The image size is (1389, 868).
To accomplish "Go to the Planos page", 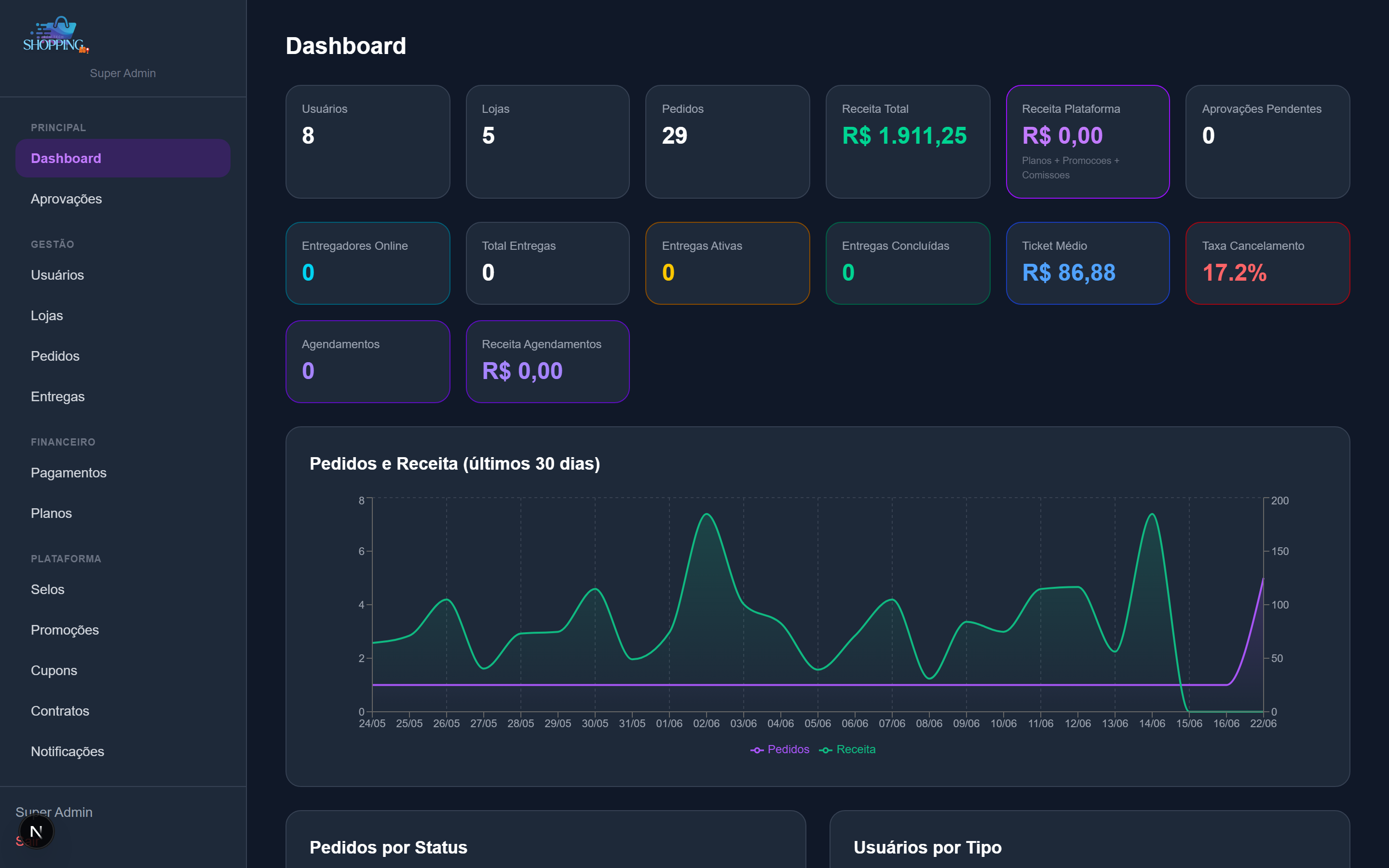I will click(x=123, y=513).
